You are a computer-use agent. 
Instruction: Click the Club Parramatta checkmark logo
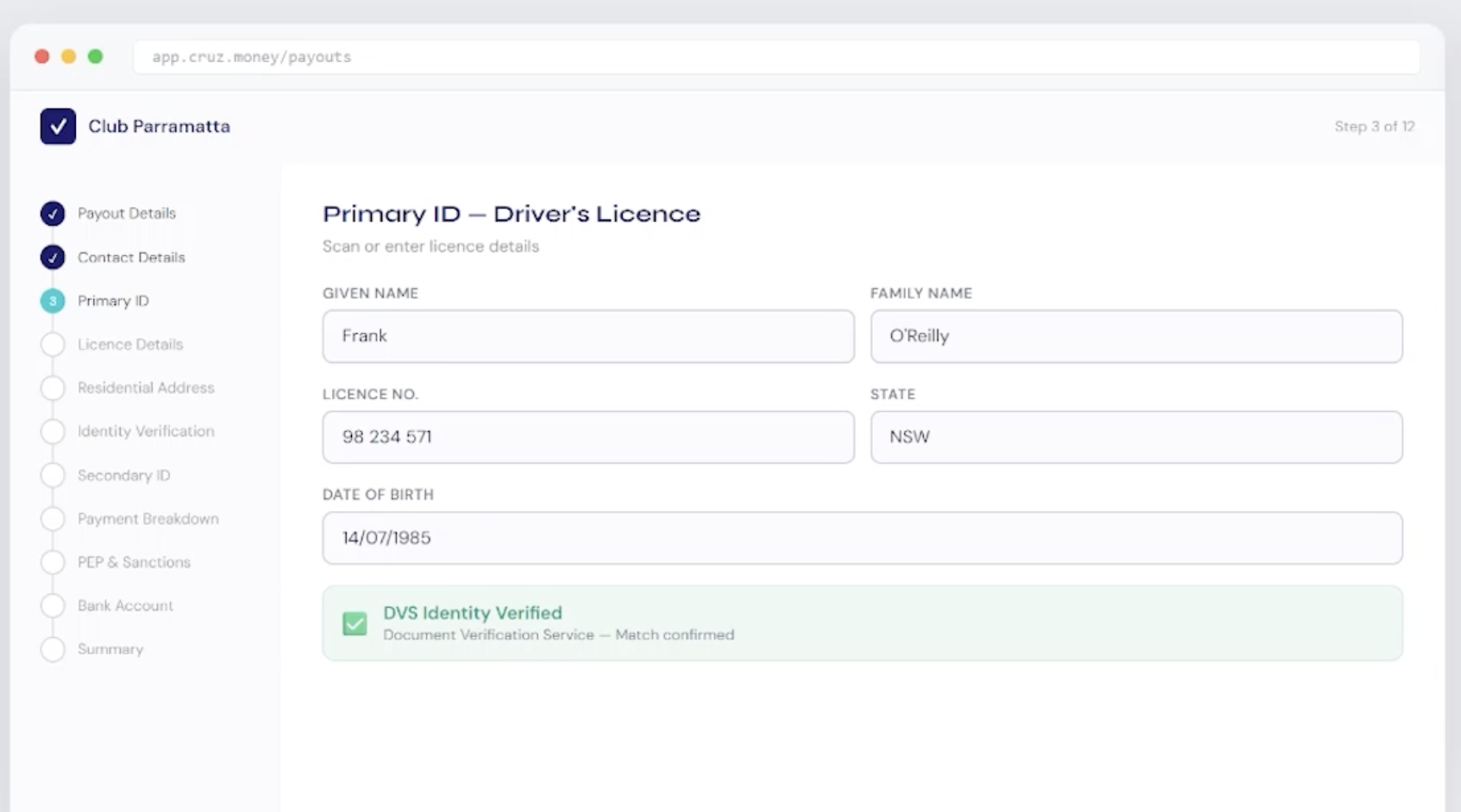point(58,126)
